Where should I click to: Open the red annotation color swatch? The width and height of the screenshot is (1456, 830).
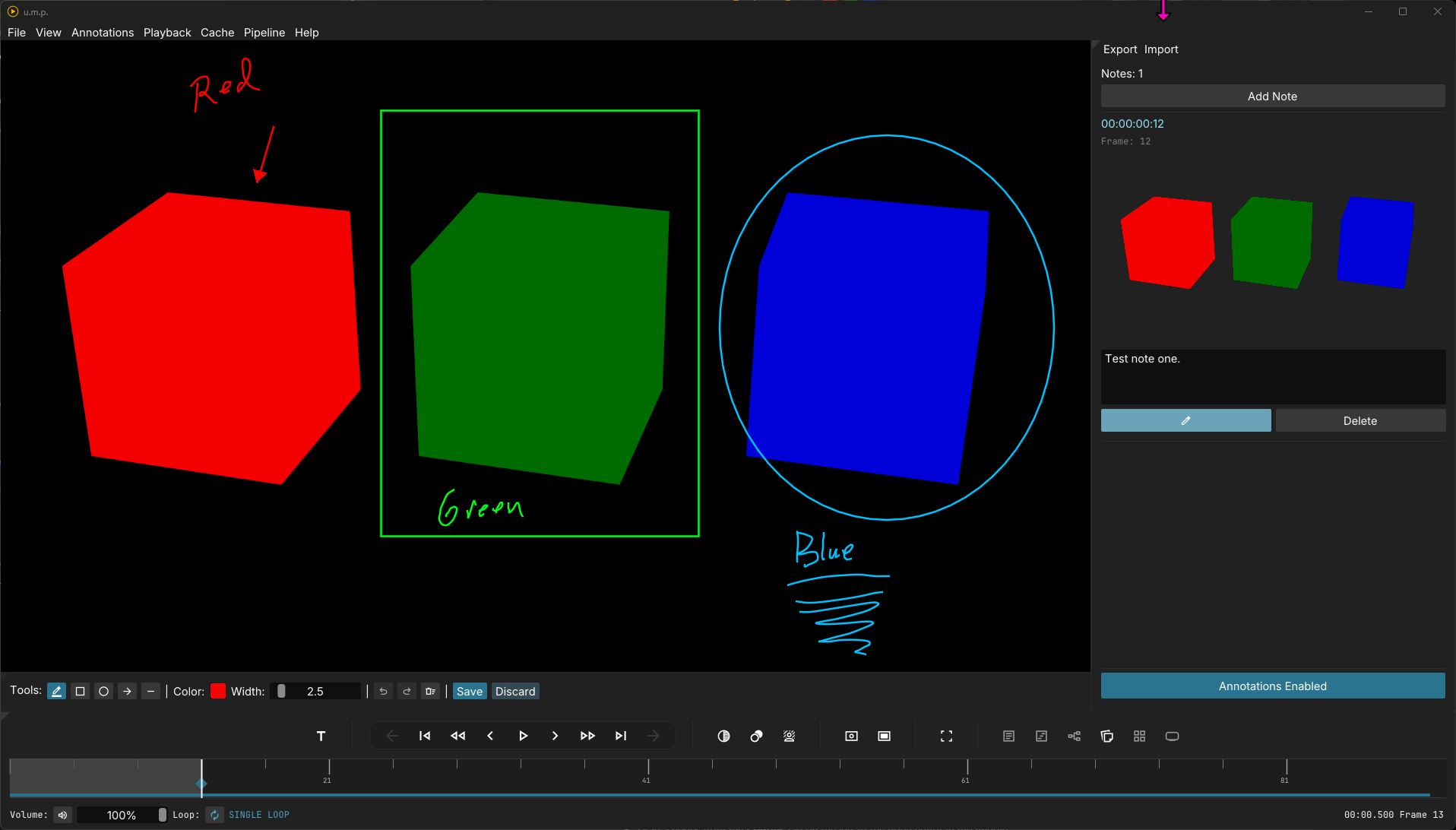tap(218, 691)
